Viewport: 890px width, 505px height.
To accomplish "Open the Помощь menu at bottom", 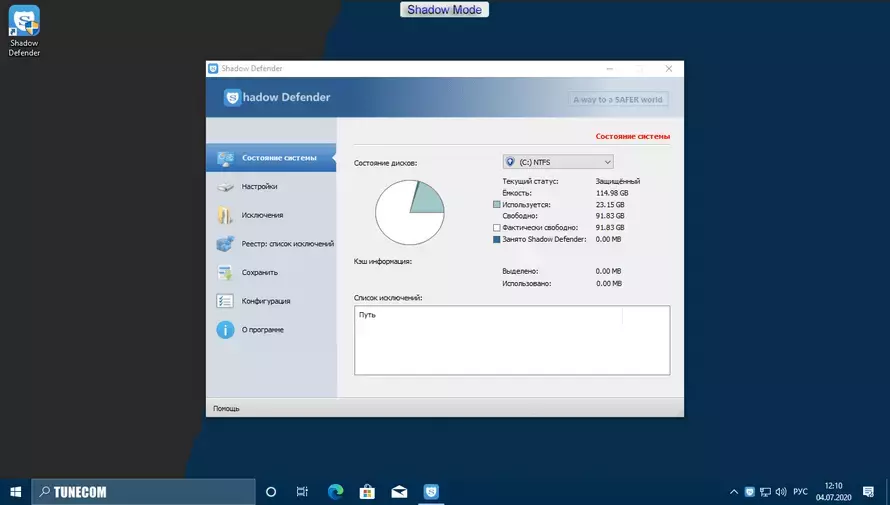I will pyautogui.click(x=226, y=409).
